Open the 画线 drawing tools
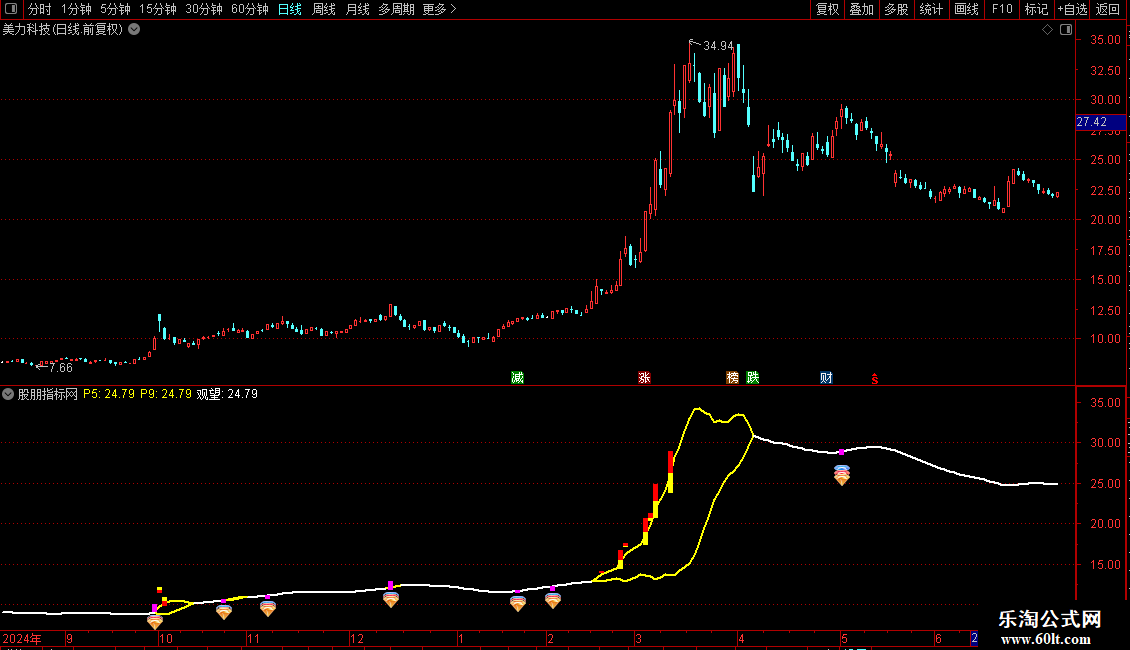 966,9
